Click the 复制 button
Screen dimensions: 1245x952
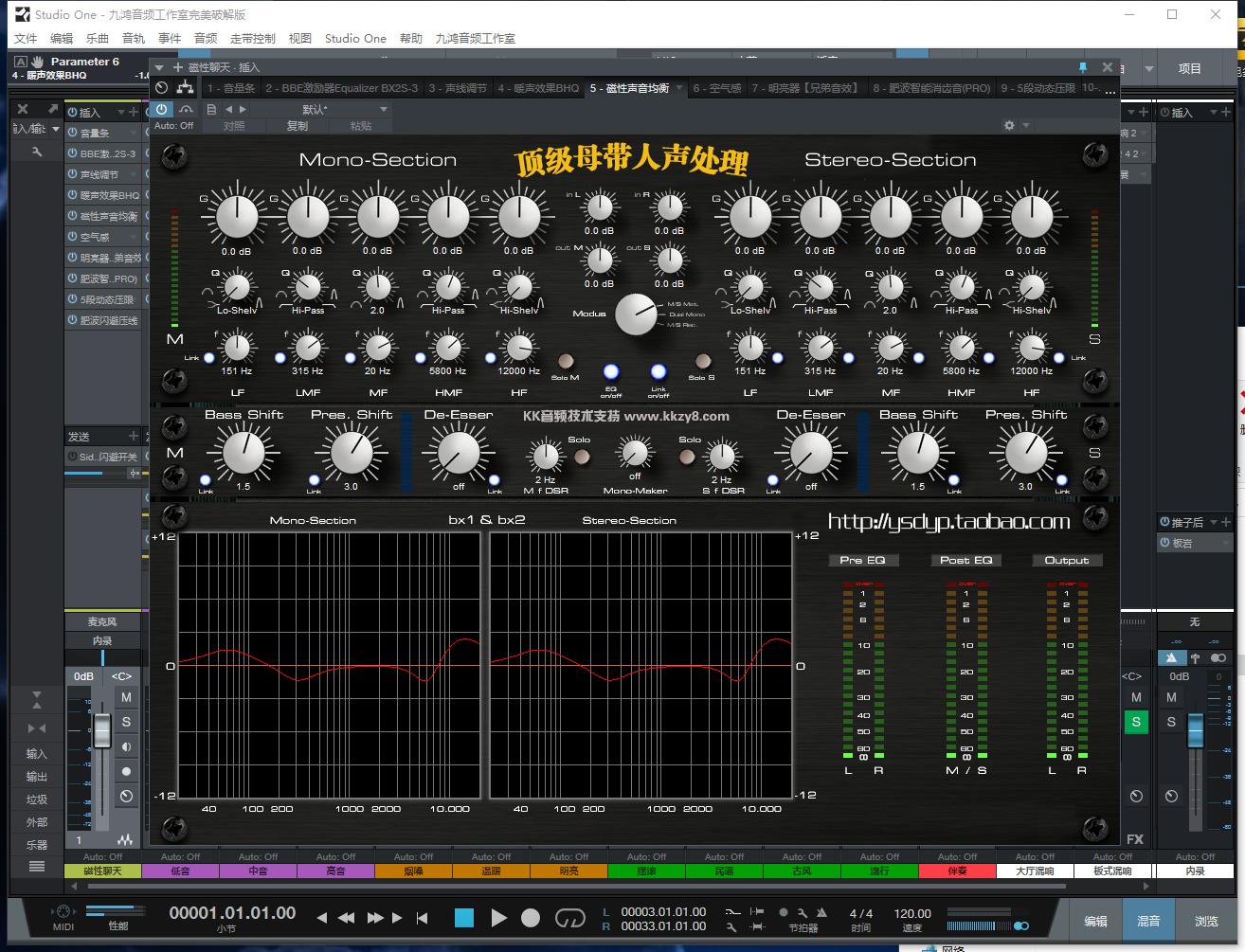[298, 125]
